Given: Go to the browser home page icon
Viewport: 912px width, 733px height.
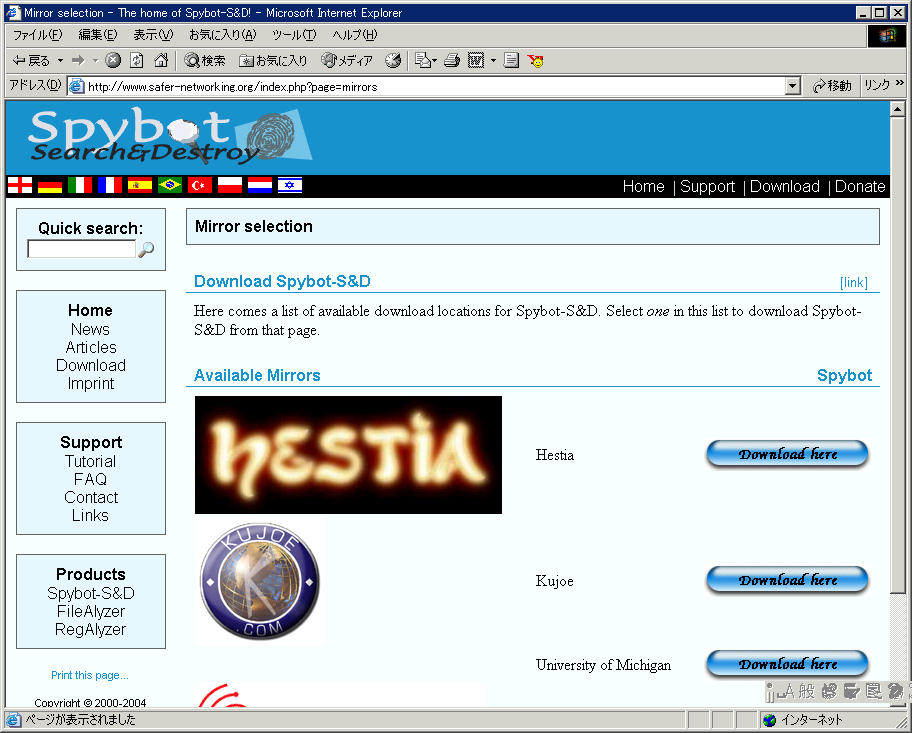Looking at the screenshot, I should (161, 60).
